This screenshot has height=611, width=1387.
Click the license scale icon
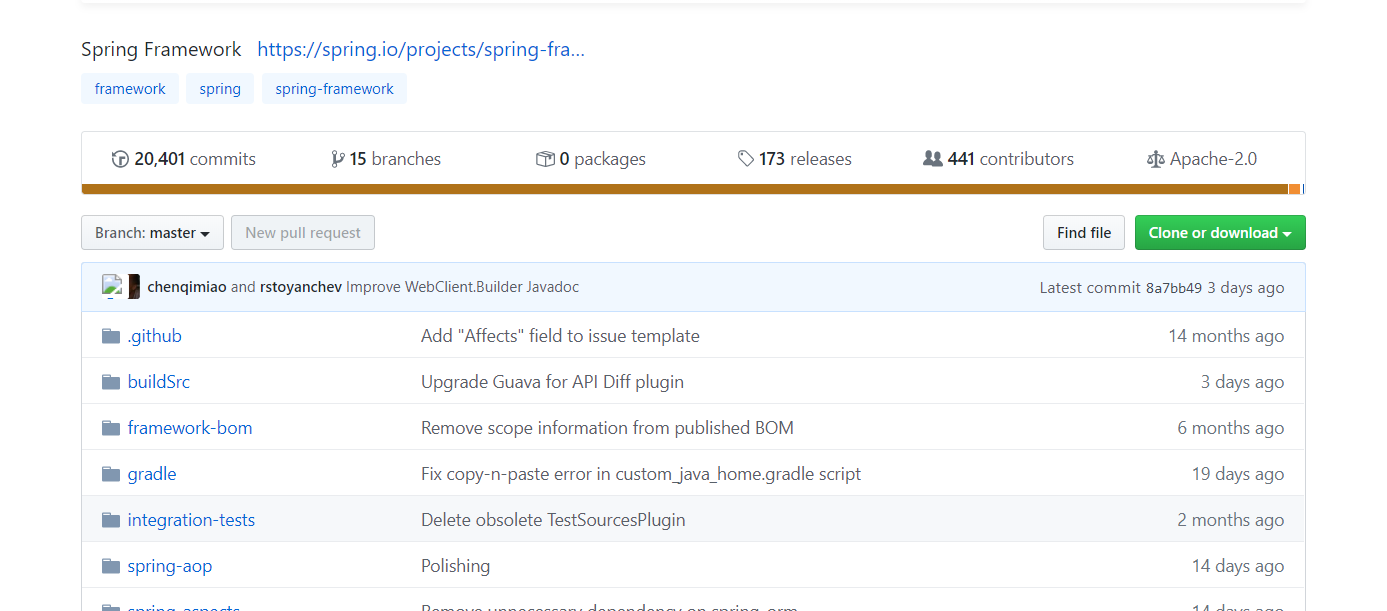[1156, 159]
